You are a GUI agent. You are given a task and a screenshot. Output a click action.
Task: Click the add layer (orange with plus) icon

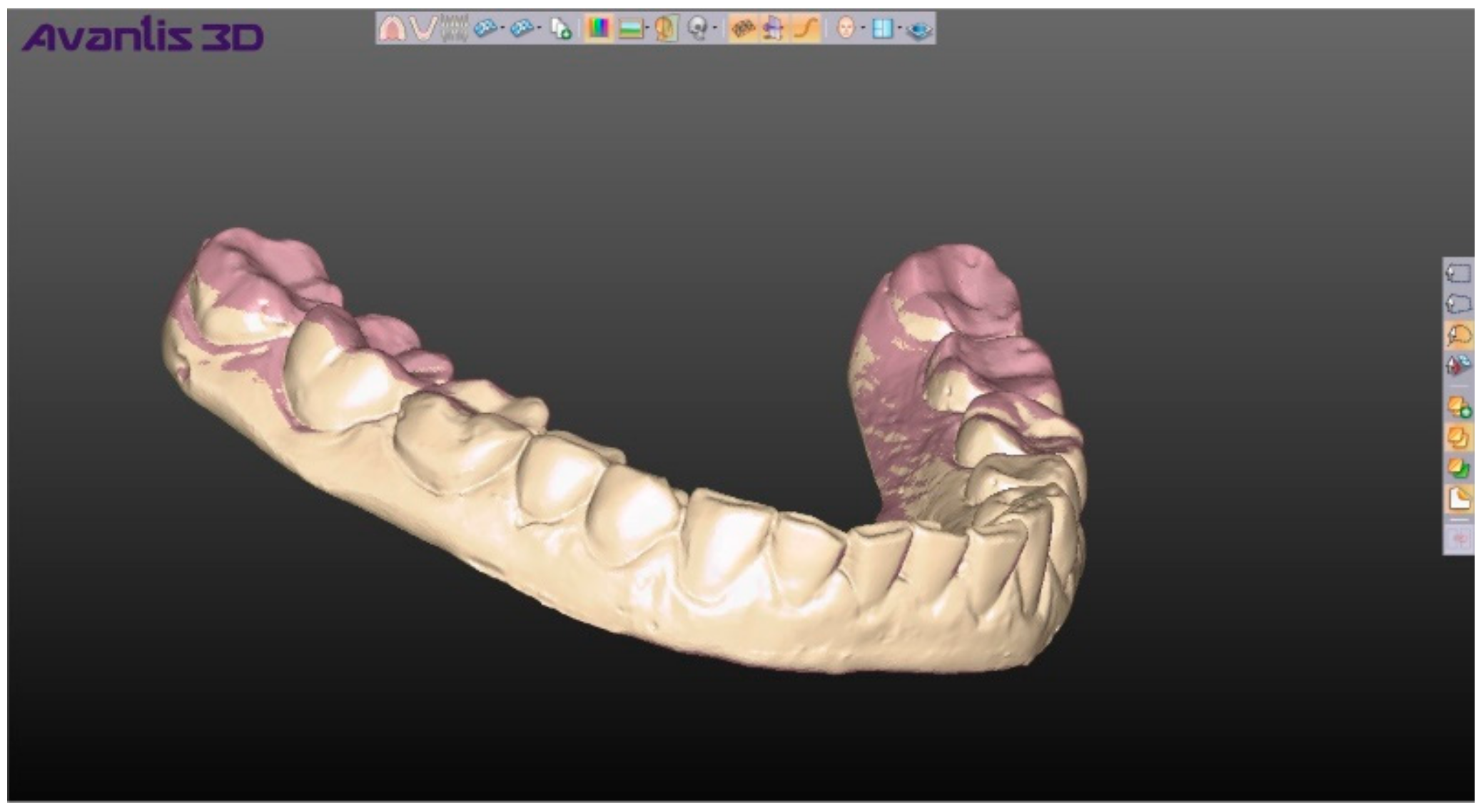click(1458, 407)
